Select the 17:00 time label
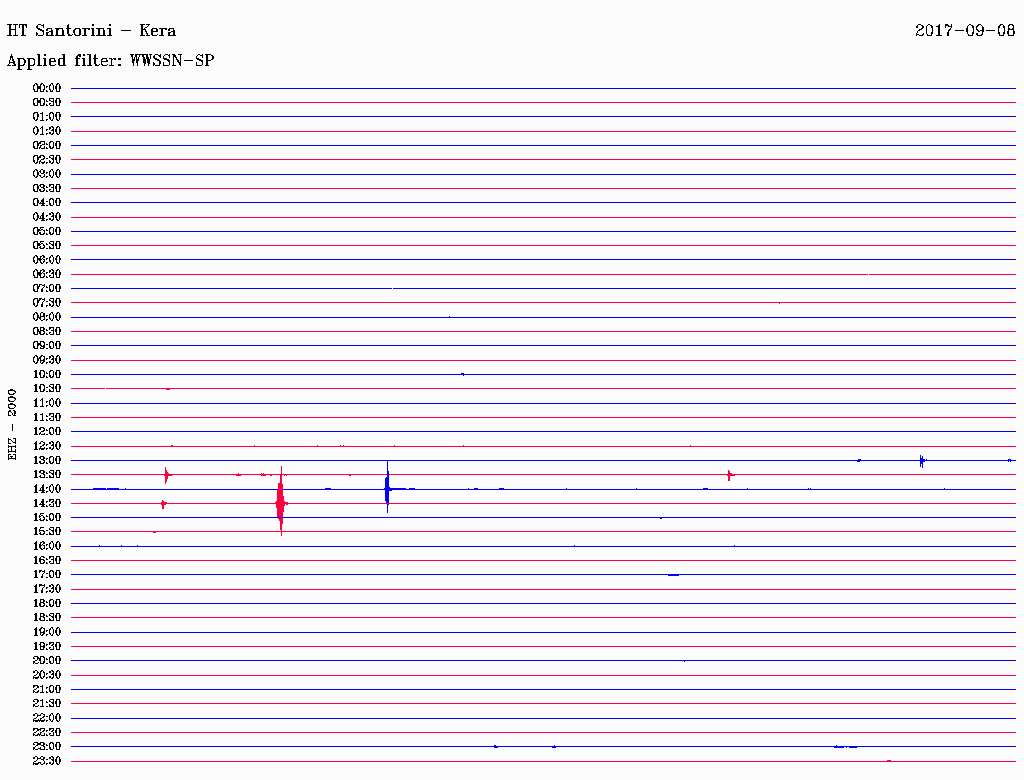This screenshot has height=780, width=1024. [x=47, y=575]
